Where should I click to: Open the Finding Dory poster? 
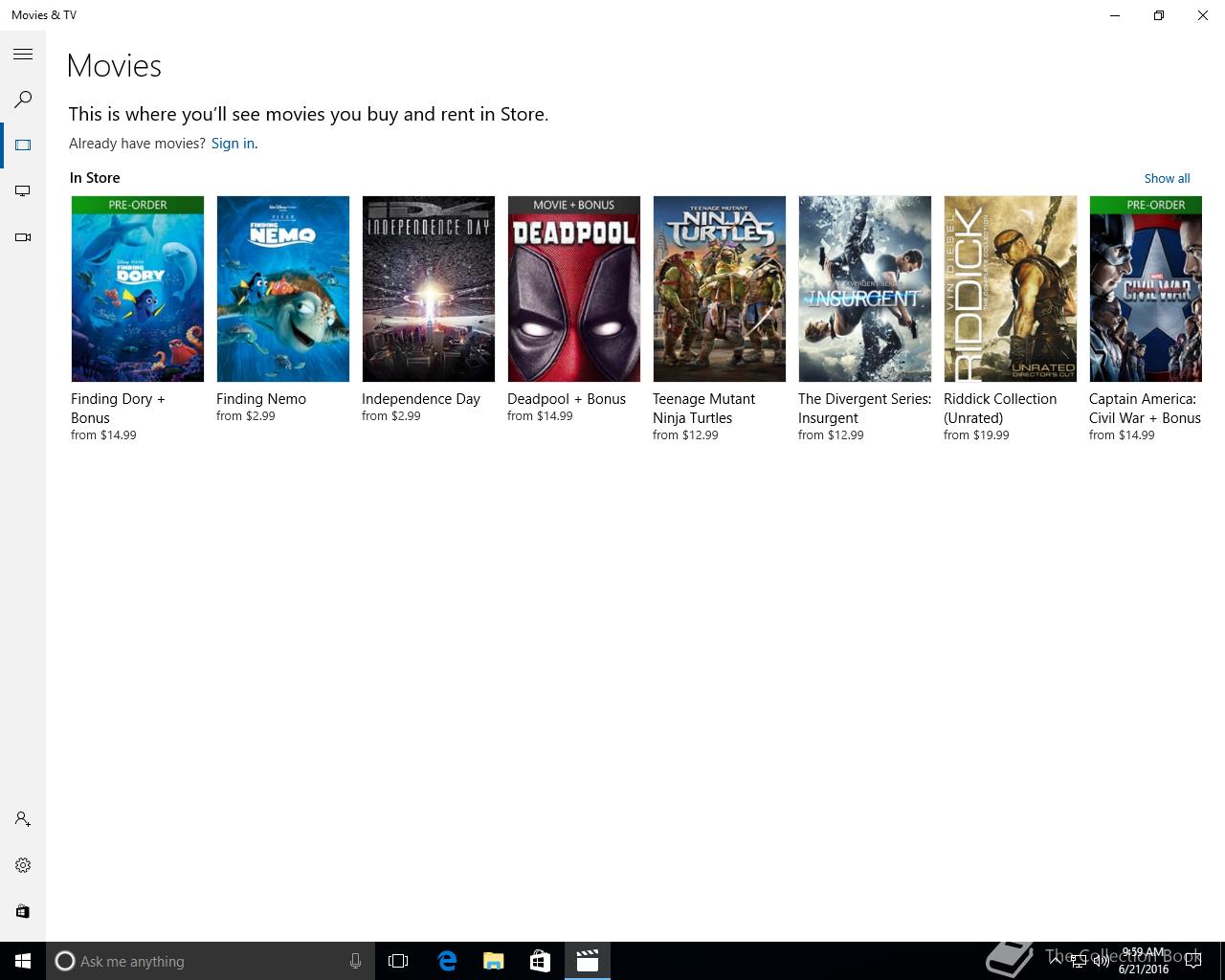[x=138, y=289]
